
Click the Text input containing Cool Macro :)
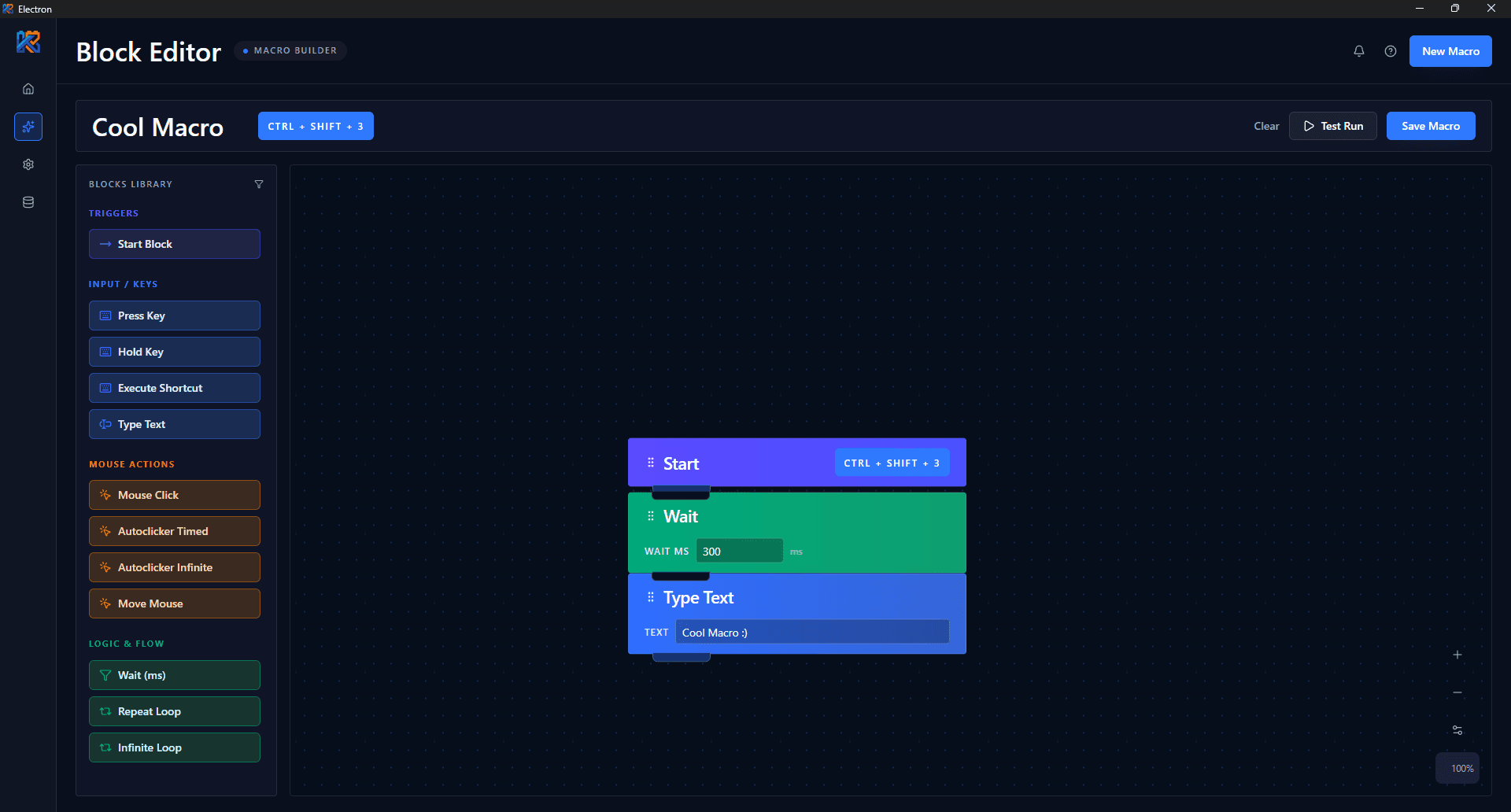(812, 632)
